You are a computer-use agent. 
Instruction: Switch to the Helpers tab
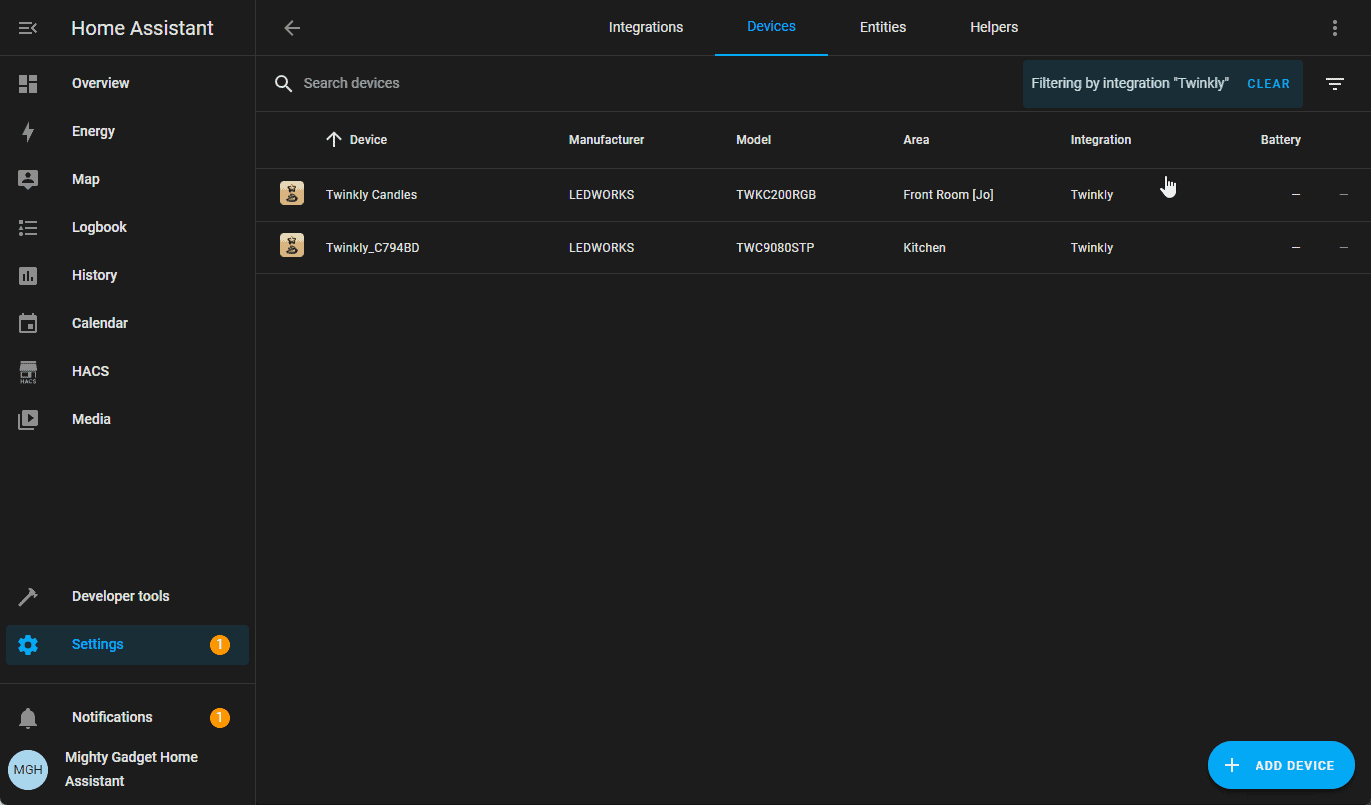click(994, 28)
